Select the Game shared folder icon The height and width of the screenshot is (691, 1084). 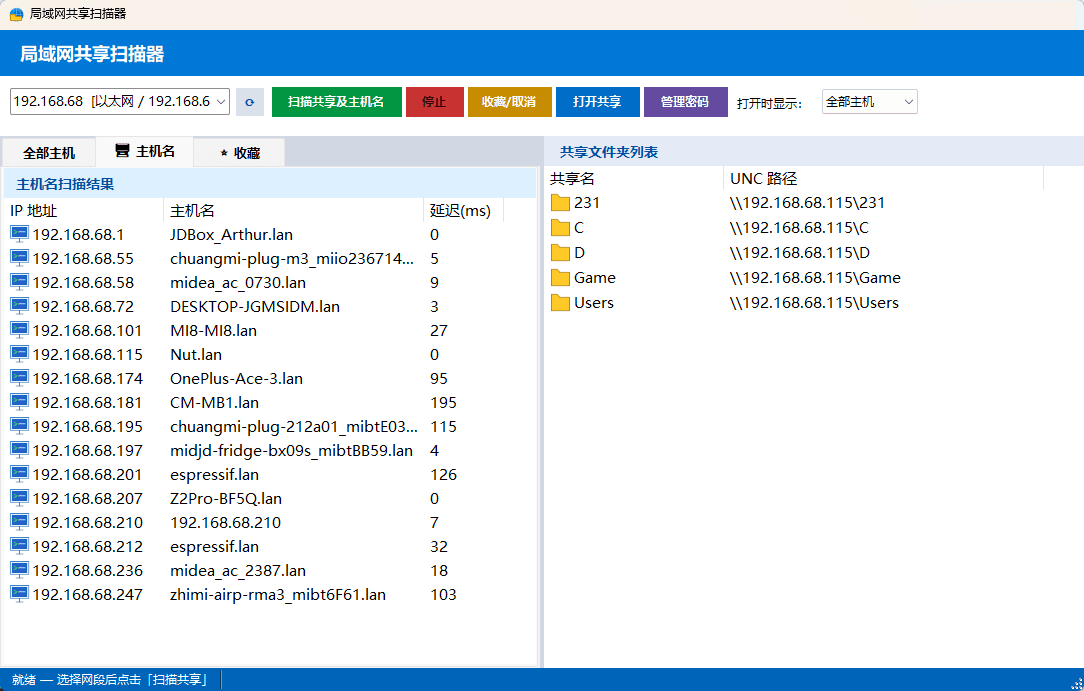560,278
